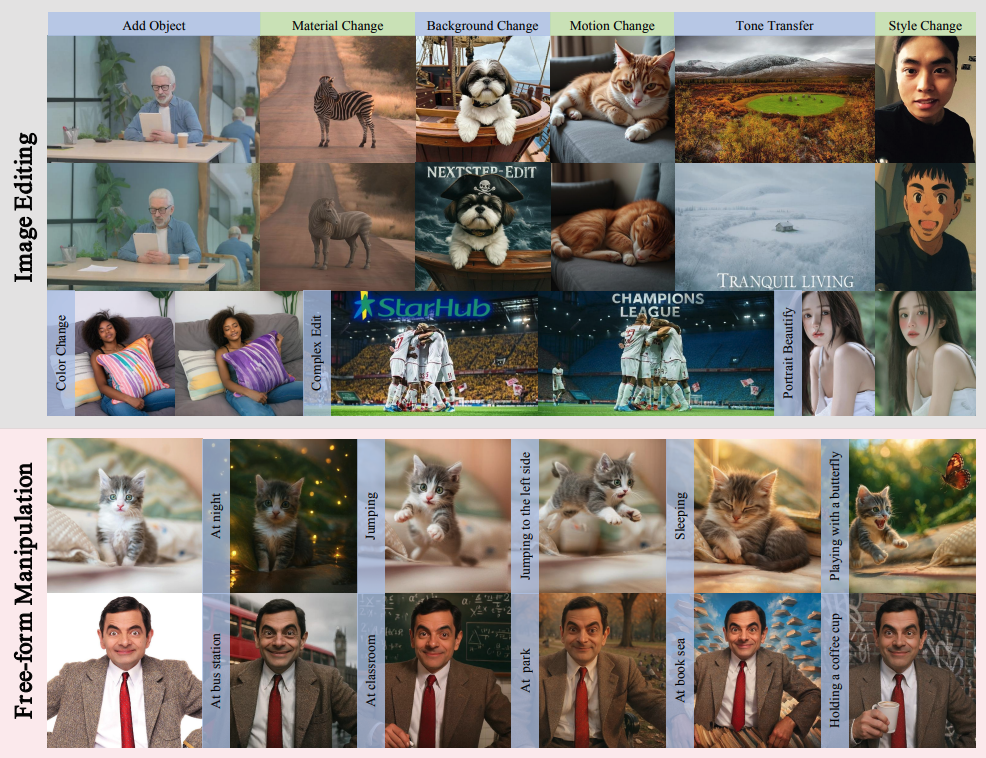Image resolution: width=986 pixels, height=758 pixels.
Task: Click the Color Change vertical label
Action: pos(61,353)
